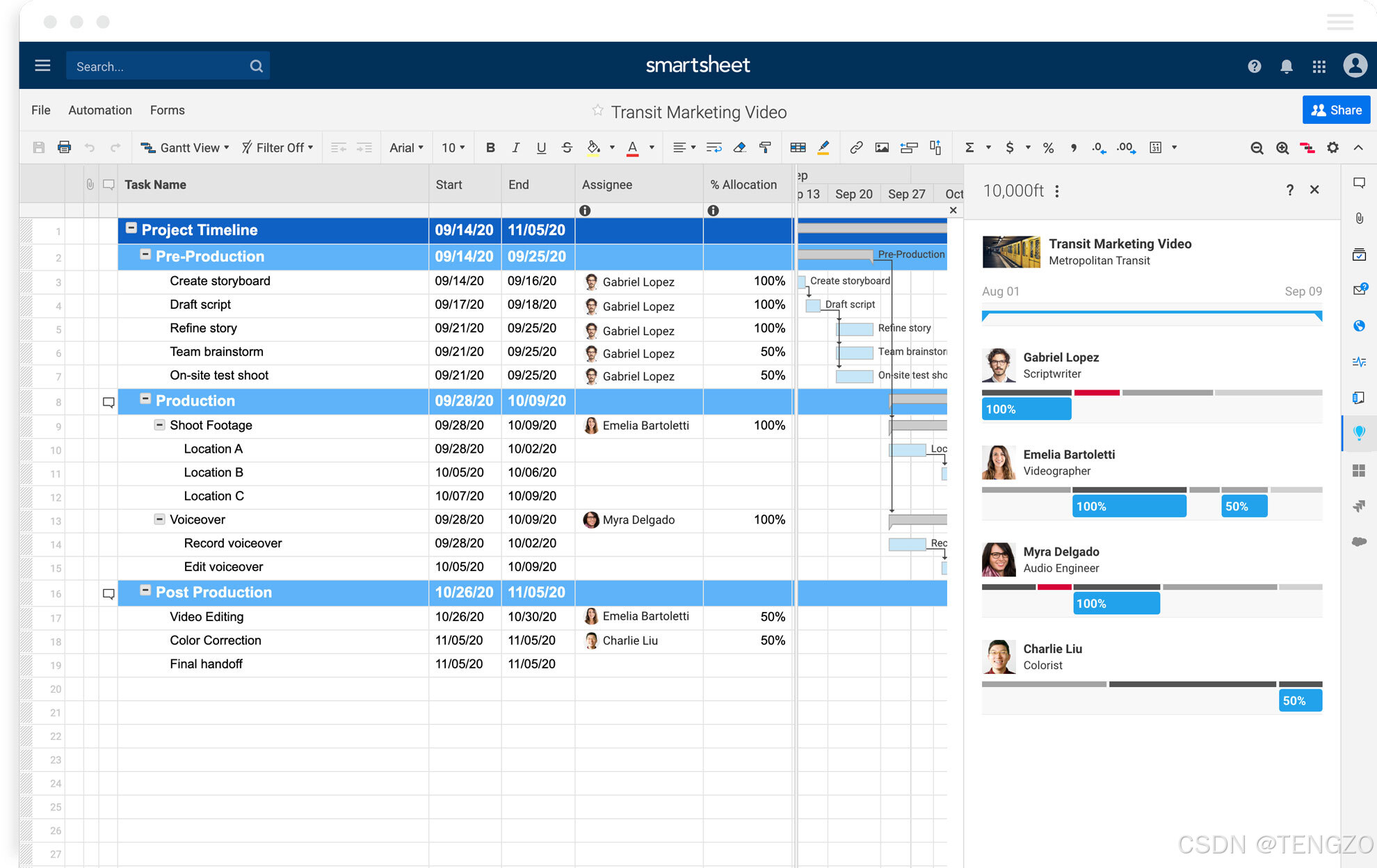
Task: Toggle bold text formatting
Action: pyautogui.click(x=490, y=147)
